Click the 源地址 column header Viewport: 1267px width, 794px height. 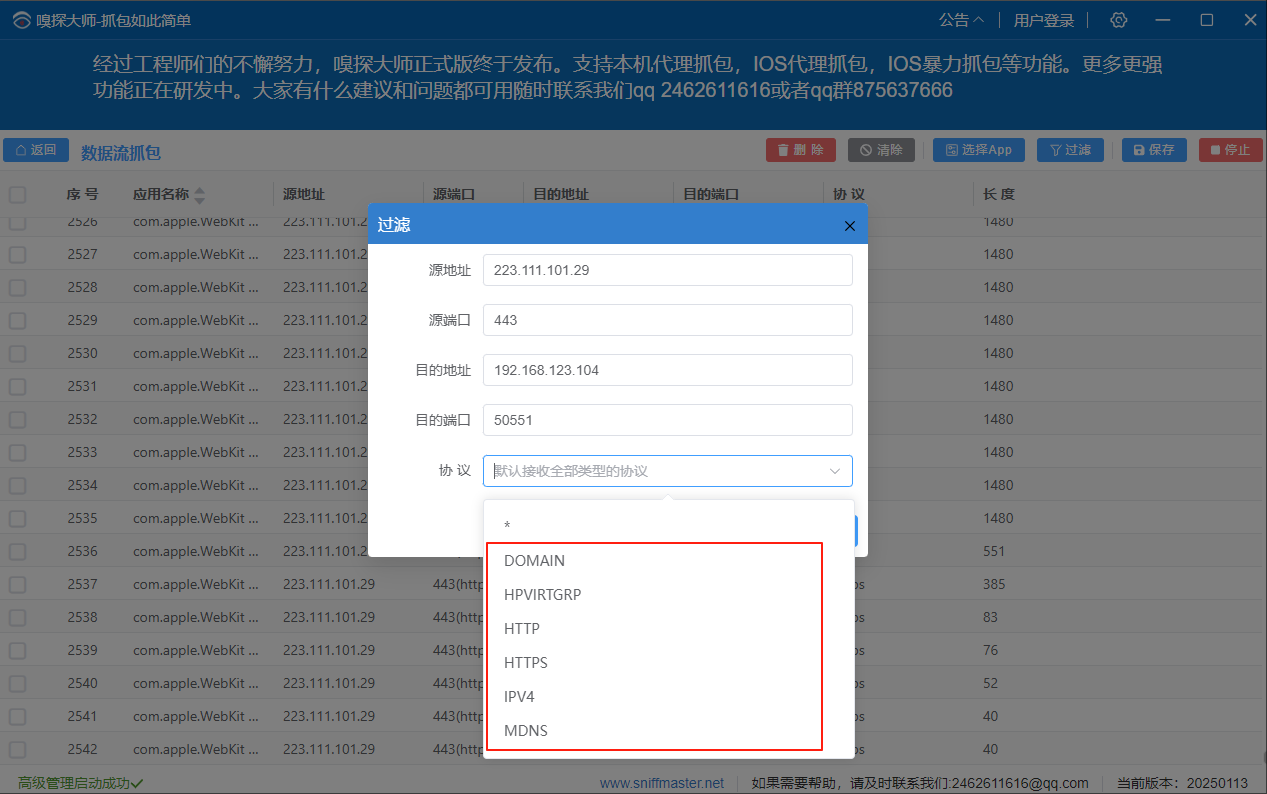coord(304,194)
